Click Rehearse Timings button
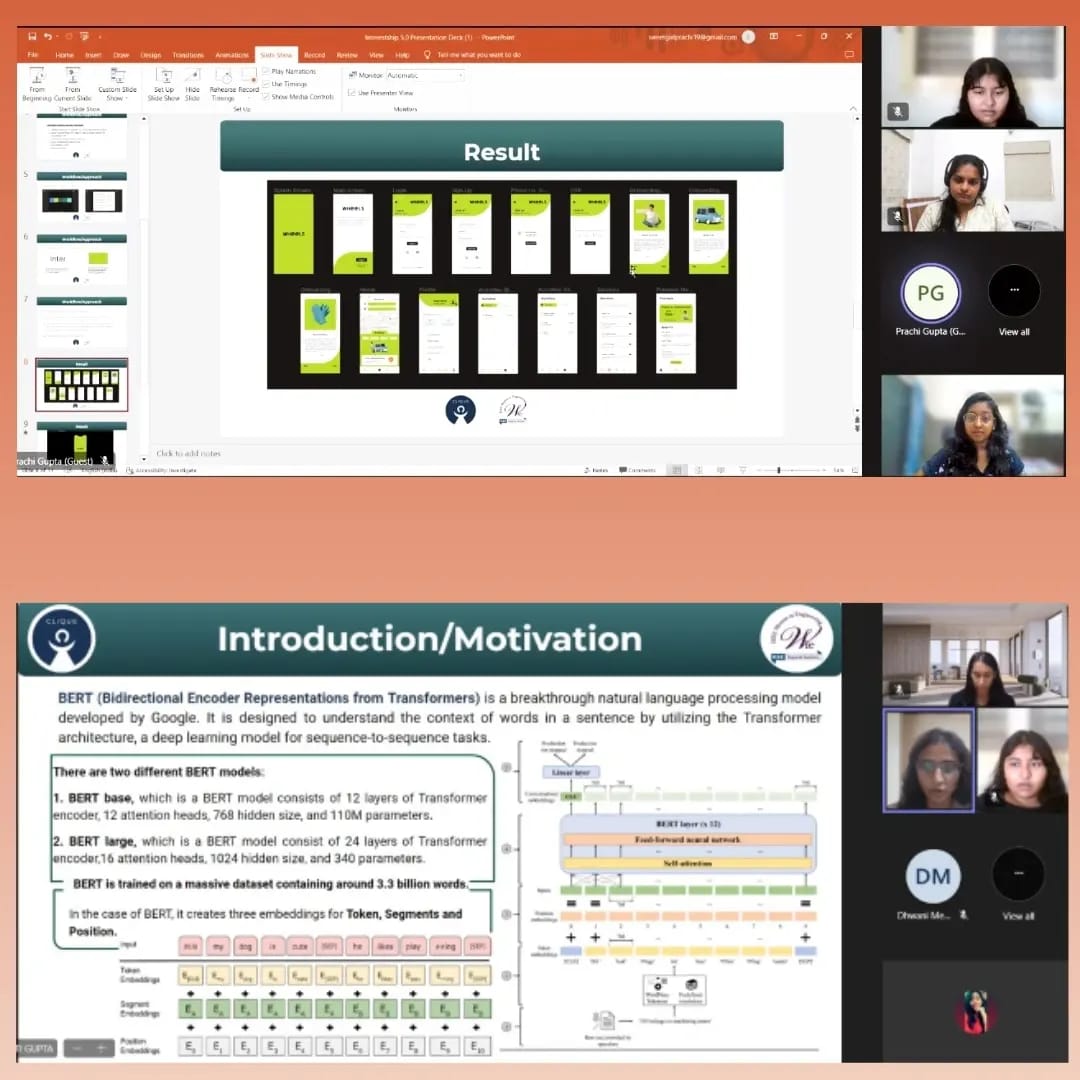Image resolution: width=1080 pixels, height=1080 pixels. click(x=223, y=85)
